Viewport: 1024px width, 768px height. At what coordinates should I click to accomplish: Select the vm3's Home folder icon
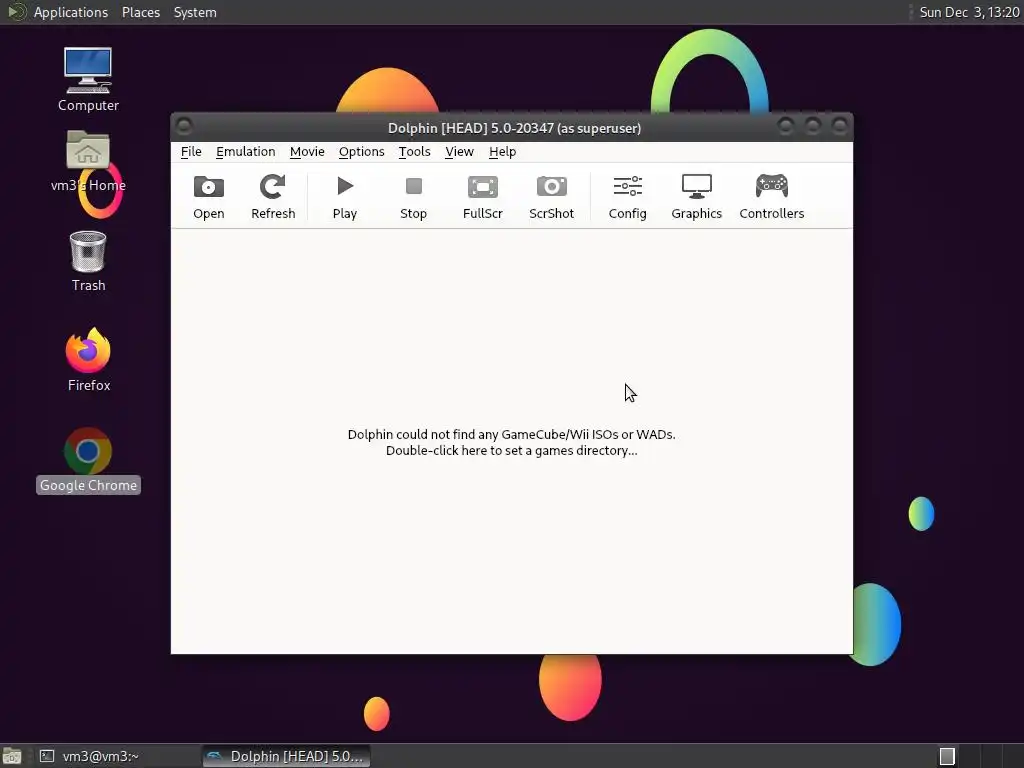(x=88, y=161)
